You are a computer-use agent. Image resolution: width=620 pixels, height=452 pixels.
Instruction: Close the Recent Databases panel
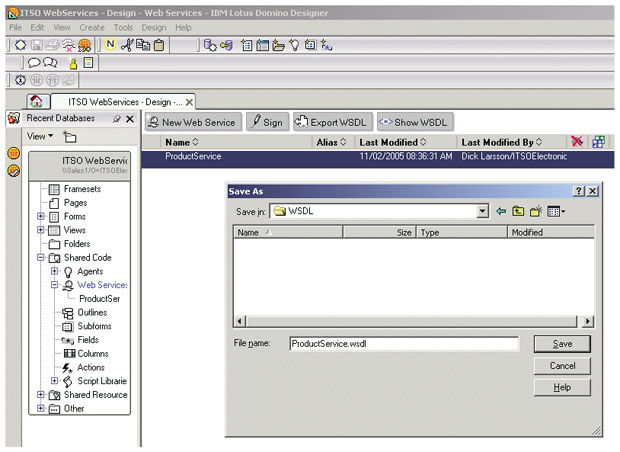pos(130,119)
